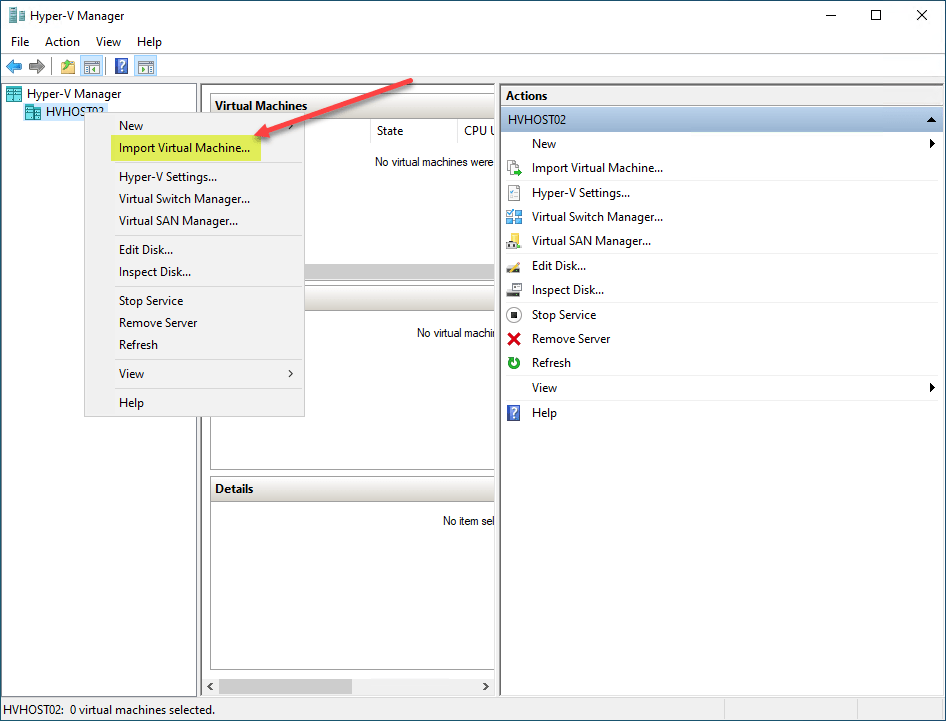
Task: Toggle the Show/Hide Action Pane toolbar icon
Action: pos(145,66)
